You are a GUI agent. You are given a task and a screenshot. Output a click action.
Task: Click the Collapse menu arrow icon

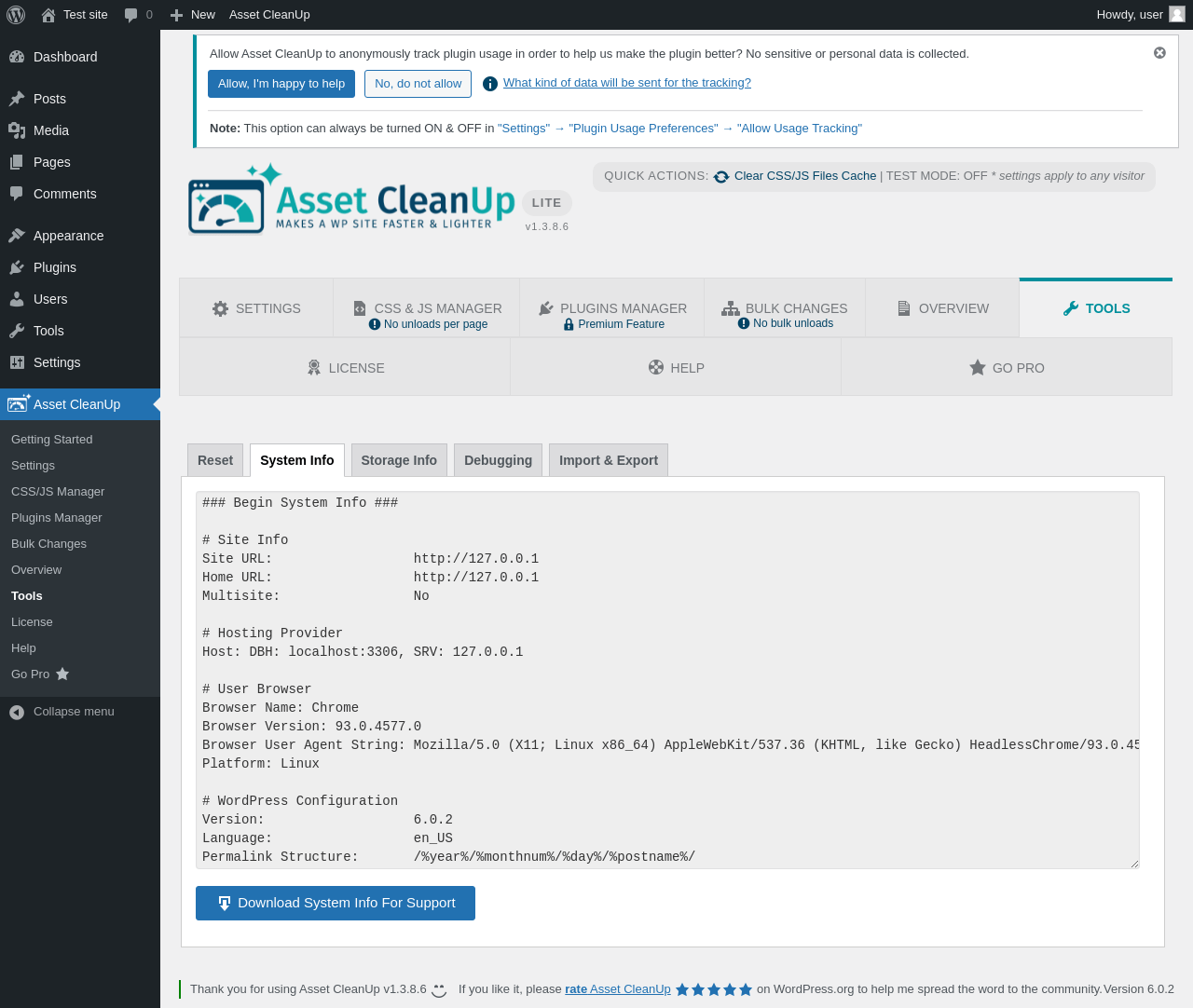17,712
